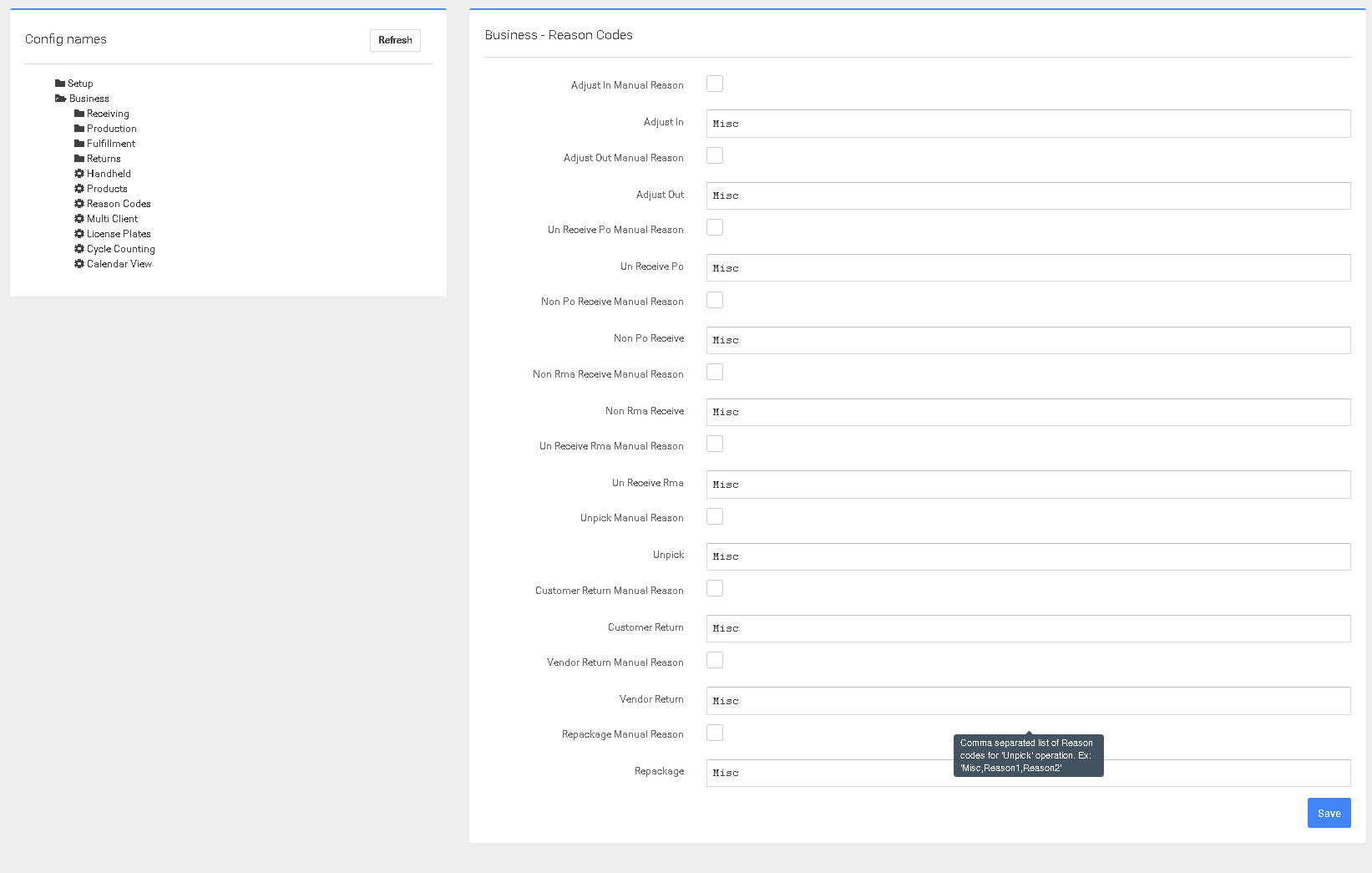Enable the Adjust In Manual Reason checkbox
The height and width of the screenshot is (873, 1372).
pyautogui.click(x=715, y=84)
